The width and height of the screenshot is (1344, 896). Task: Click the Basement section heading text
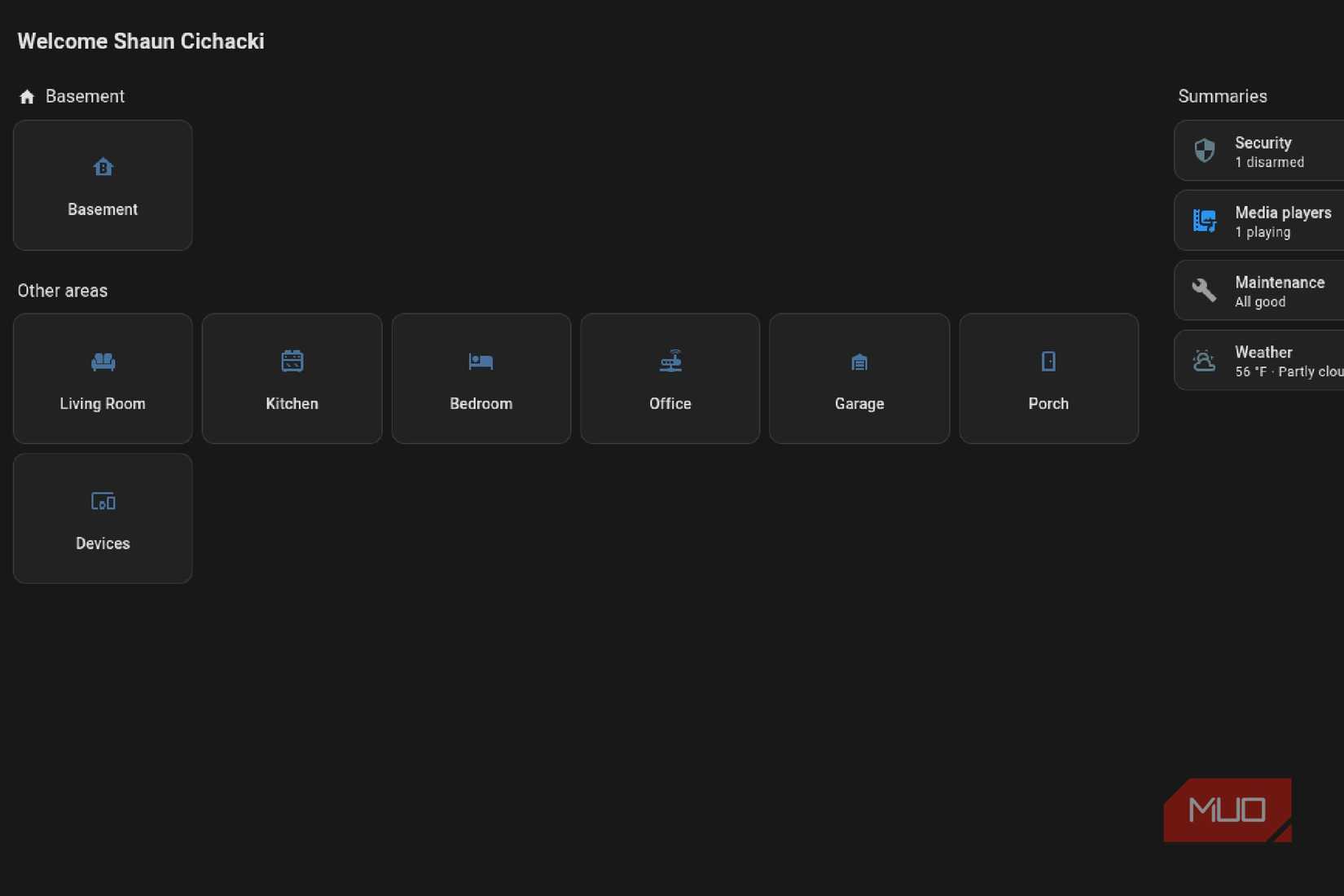(x=85, y=96)
